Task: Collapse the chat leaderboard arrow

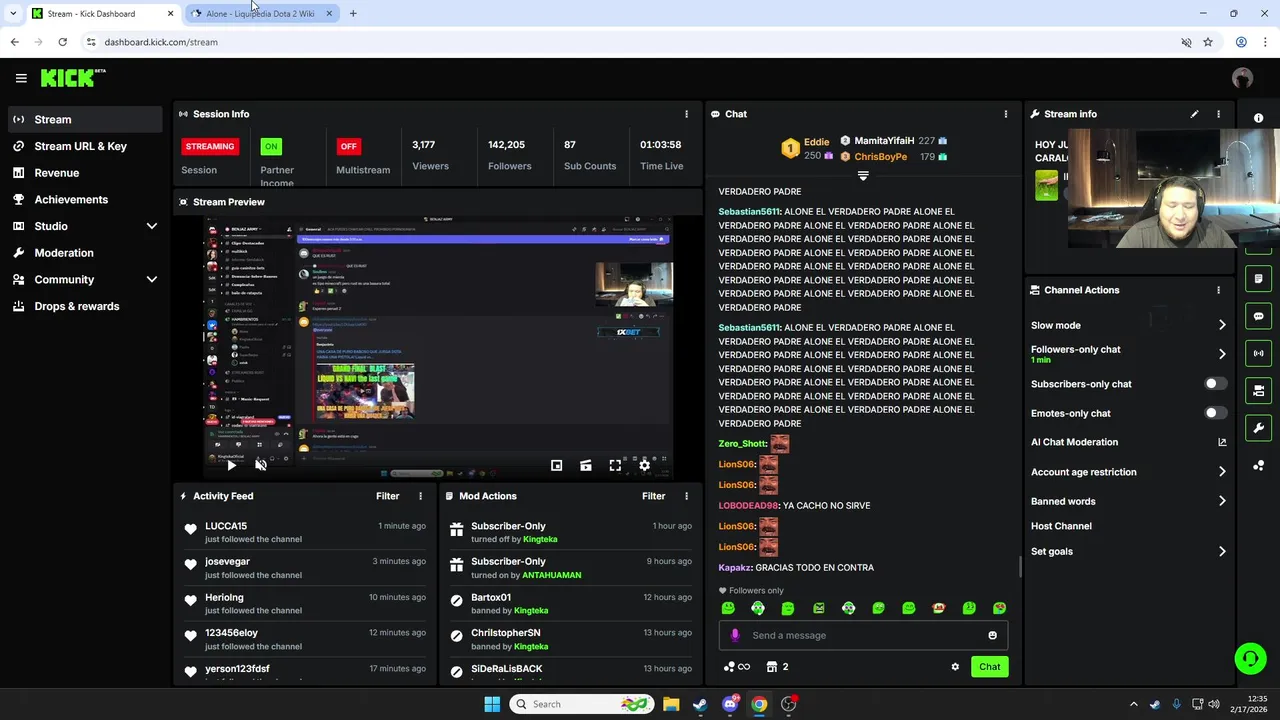Action: point(863,176)
